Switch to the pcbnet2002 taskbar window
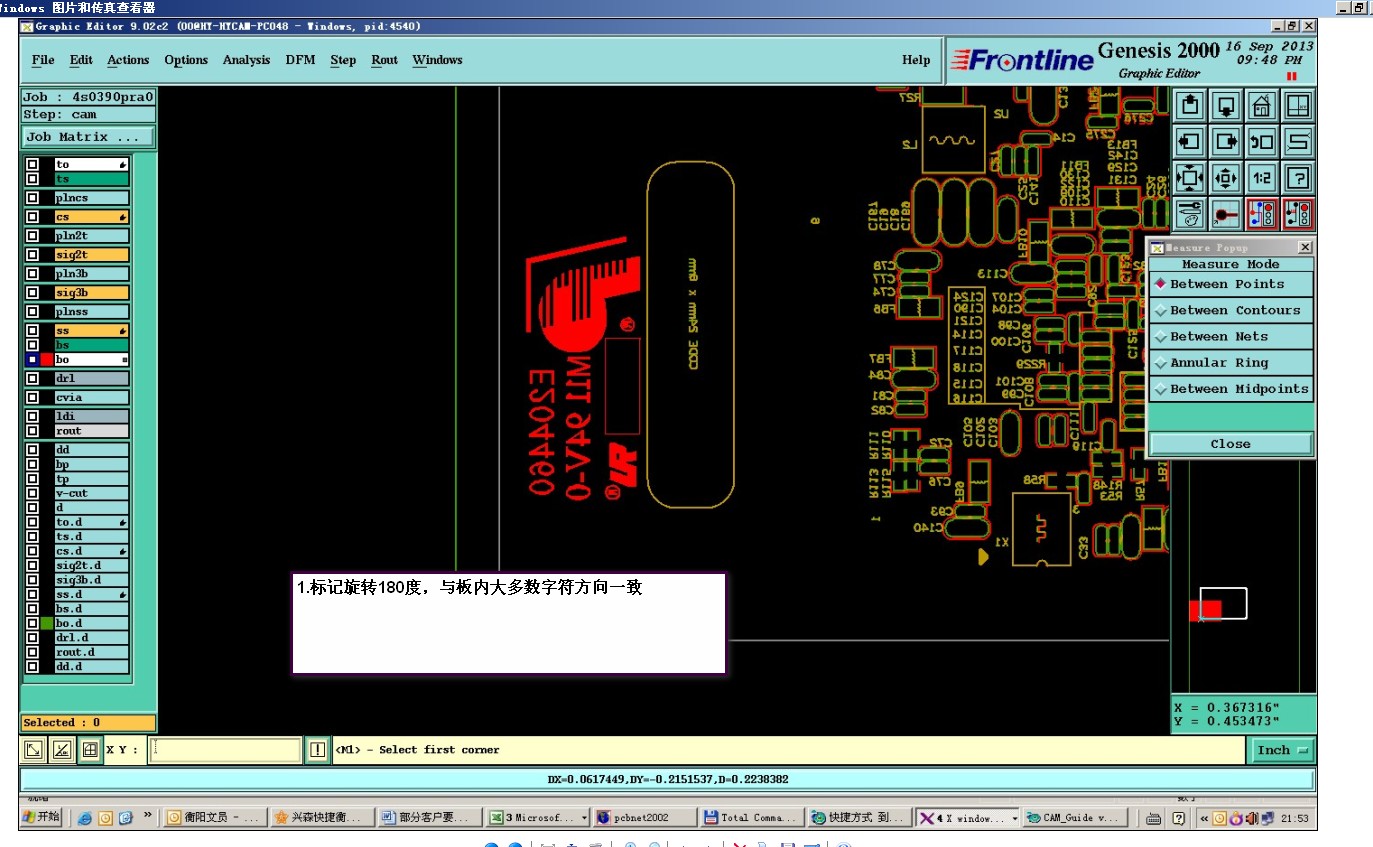This screenshot has height=847, width=1373. [x=645, y=818]
